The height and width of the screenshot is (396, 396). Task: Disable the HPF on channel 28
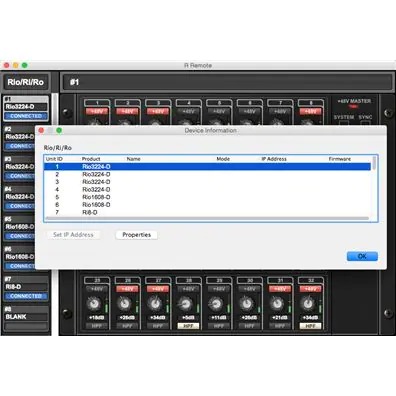click(x=188, y=326)
